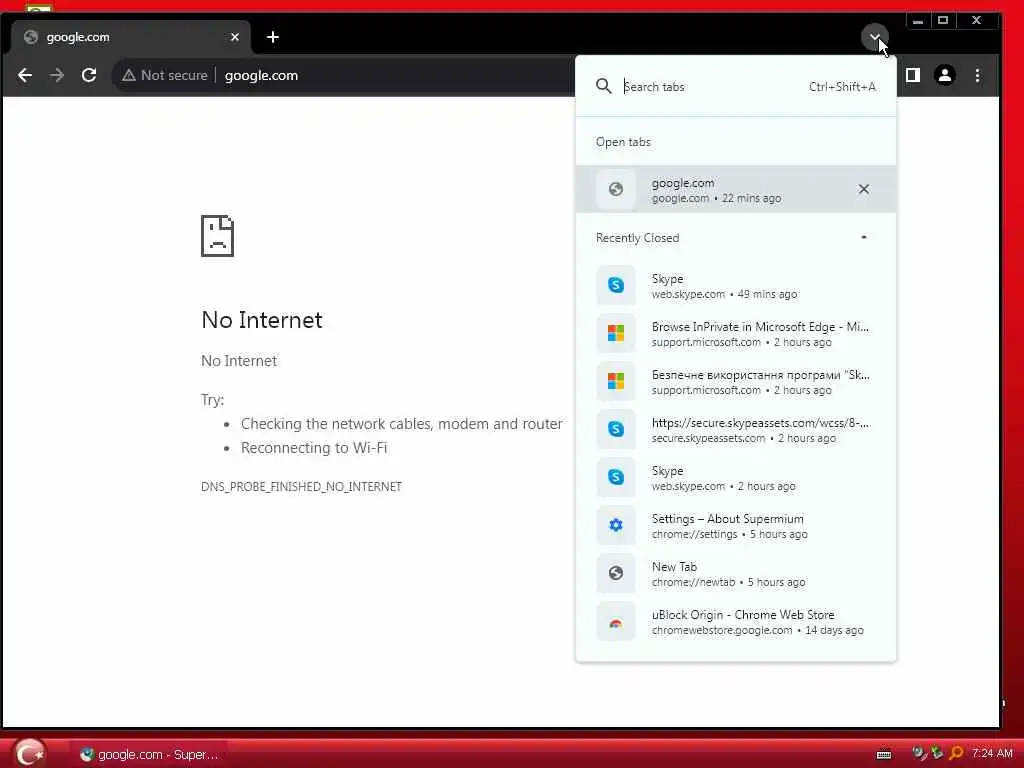Viewport: 1024px width, 768px height.
Task: Click the No Internet heading
Action: click(x=262, y=320)
